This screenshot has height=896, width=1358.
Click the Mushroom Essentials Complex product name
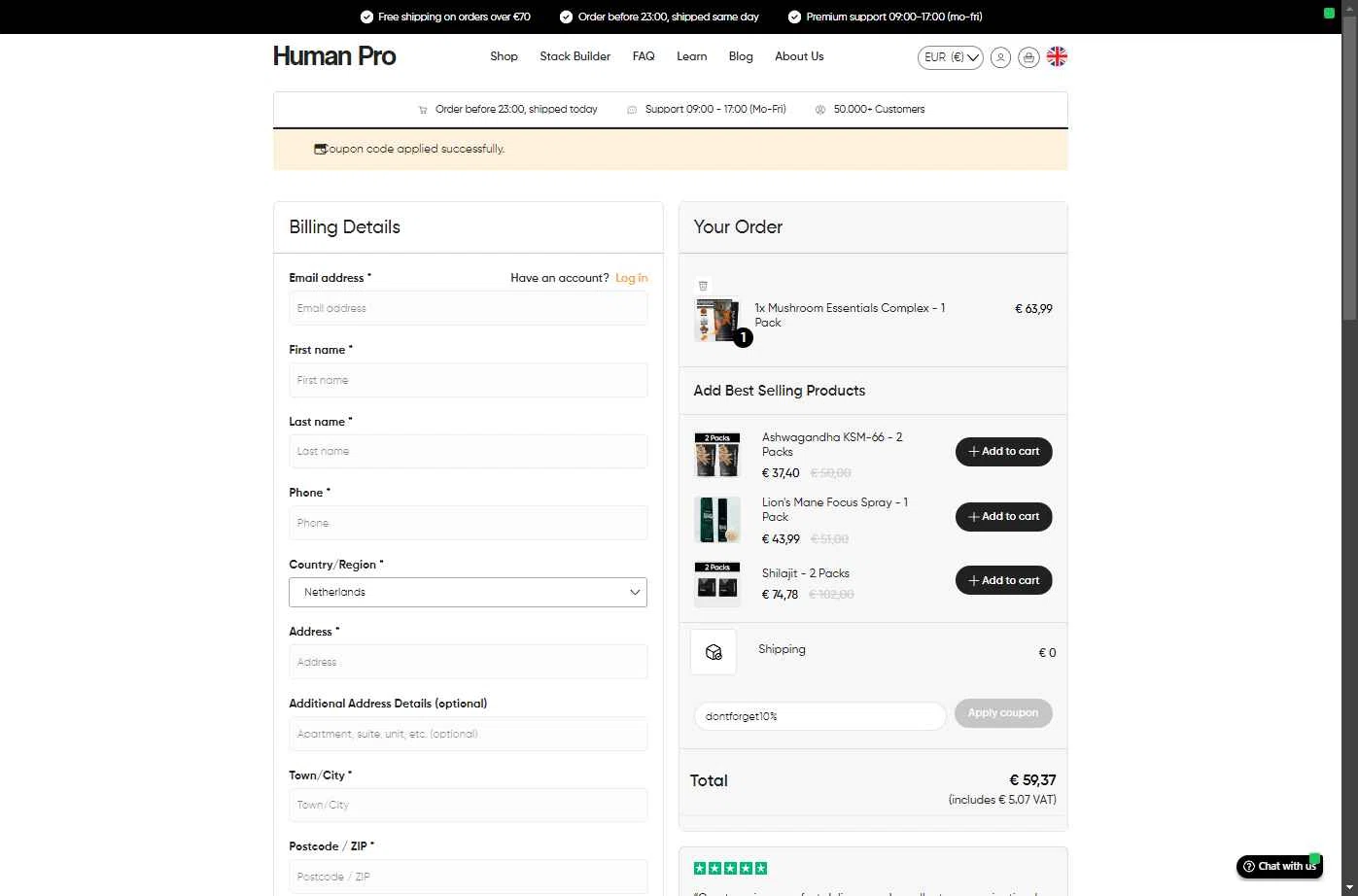pyautogui.click(x=850, y=315)
